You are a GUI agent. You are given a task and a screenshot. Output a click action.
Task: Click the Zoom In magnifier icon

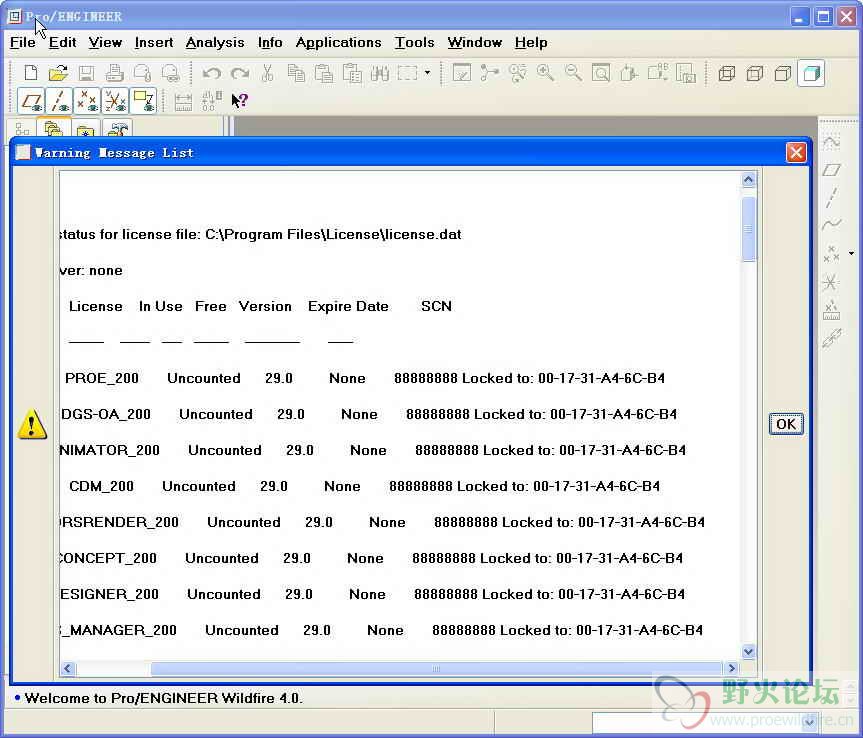545,73
